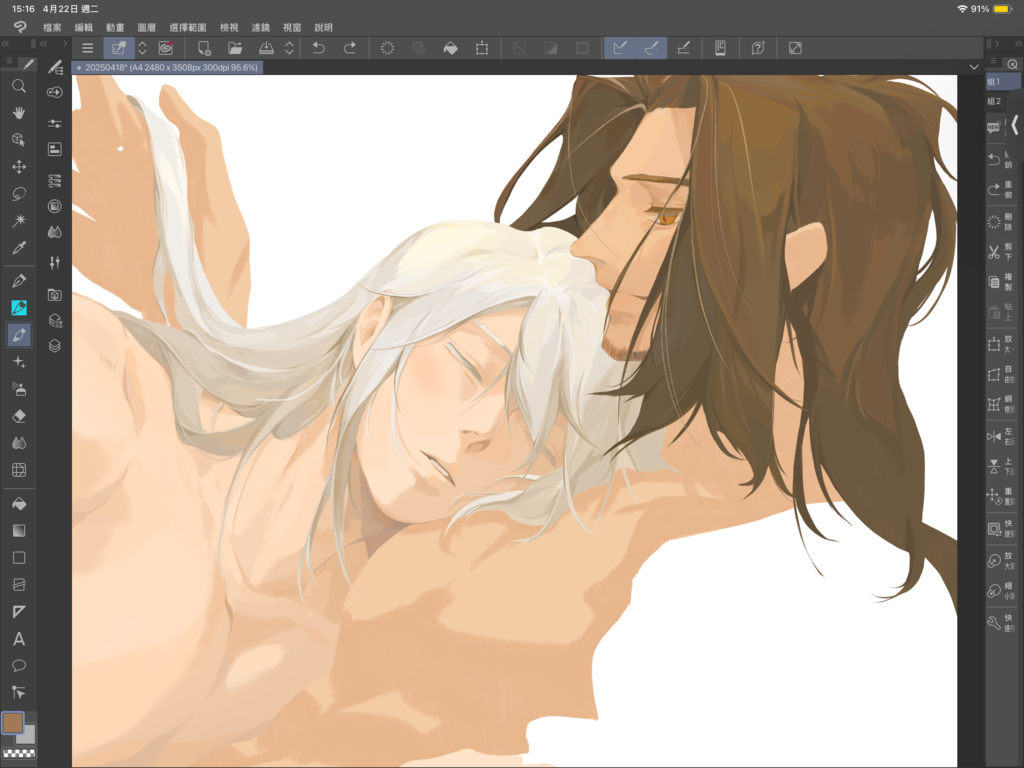This screenshot has height=768, width=1024.
Task: Open the canvas tab dropdown chevron
Action: 974,67
